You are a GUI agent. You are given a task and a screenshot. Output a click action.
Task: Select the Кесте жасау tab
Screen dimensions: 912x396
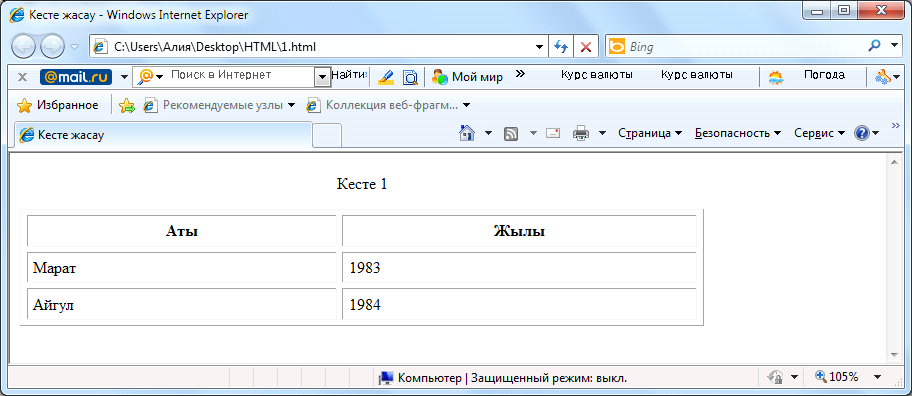163,135
